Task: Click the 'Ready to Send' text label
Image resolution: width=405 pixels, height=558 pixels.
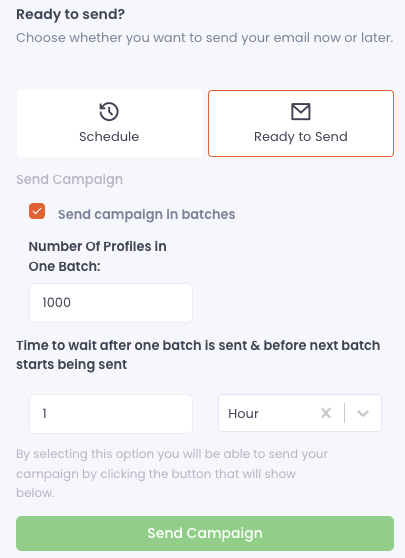Action: tap(301, 137)
